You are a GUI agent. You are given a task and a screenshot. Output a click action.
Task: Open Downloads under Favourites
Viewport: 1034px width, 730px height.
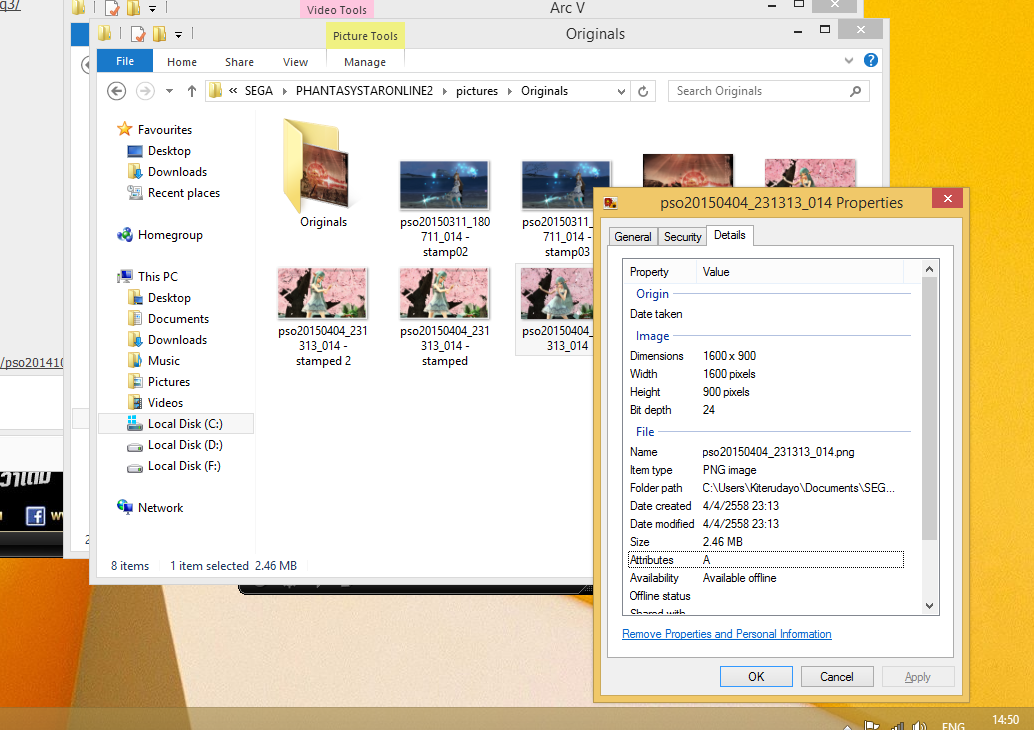click(177, 172)
